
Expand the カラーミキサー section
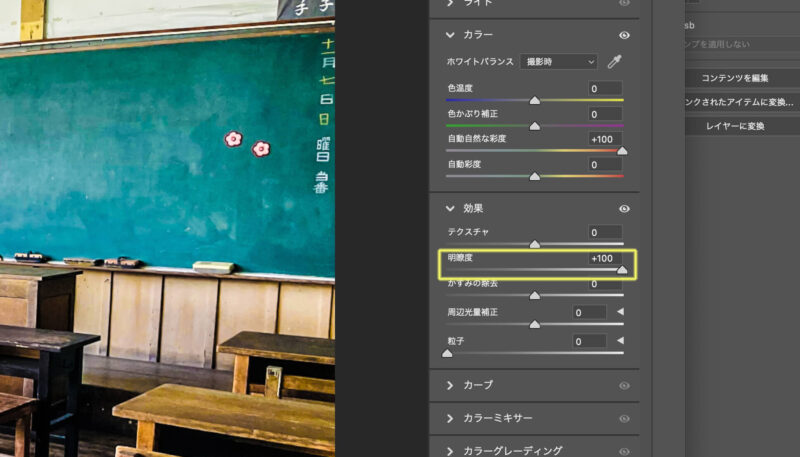[x=449, y=418]
